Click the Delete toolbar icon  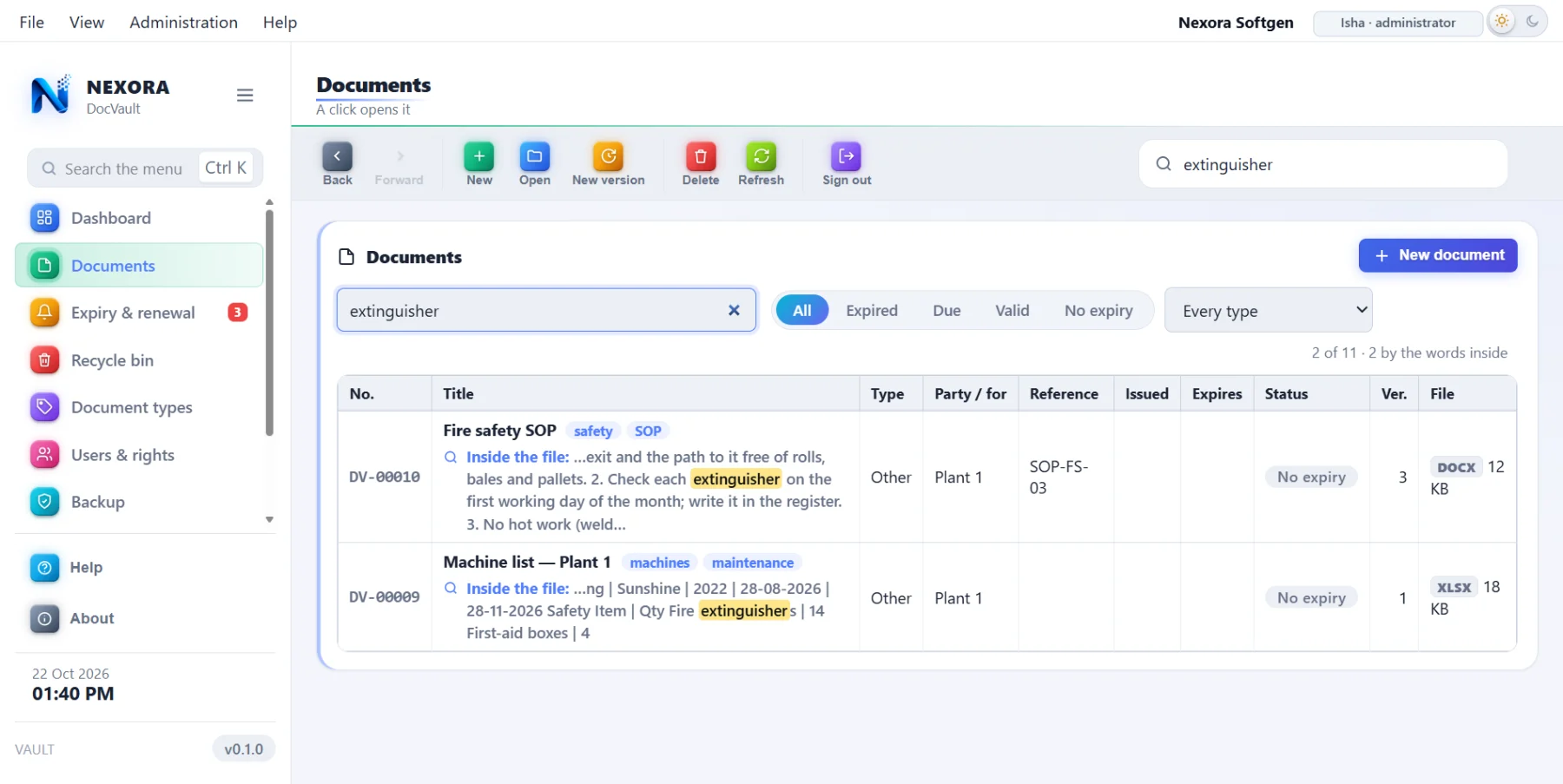[700, 157]
